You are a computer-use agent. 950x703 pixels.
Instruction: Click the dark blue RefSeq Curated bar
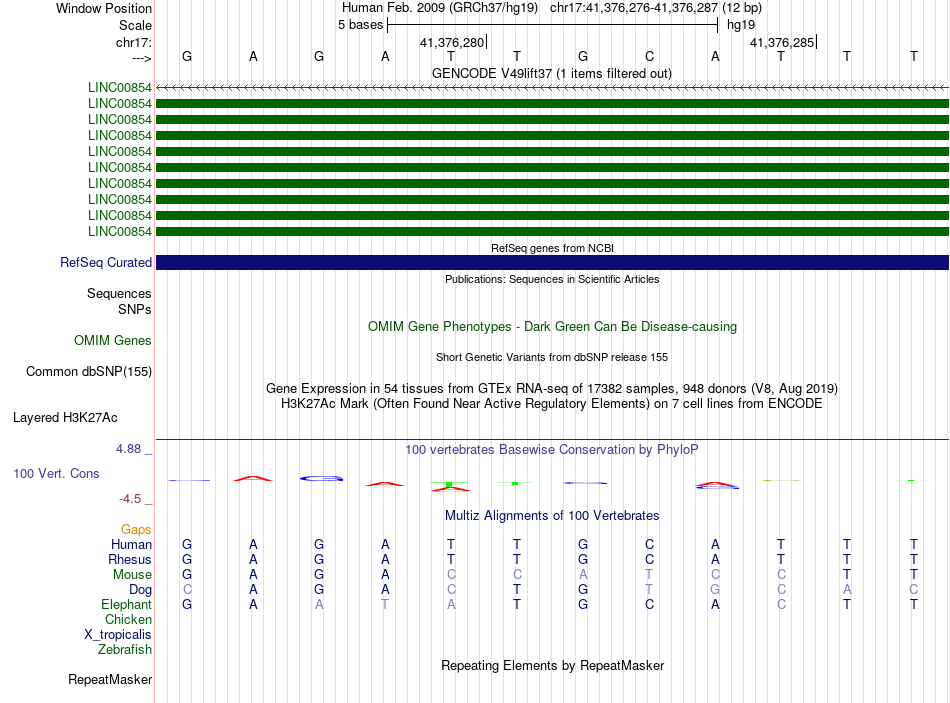pyautogui.click(x=552, y=262)
